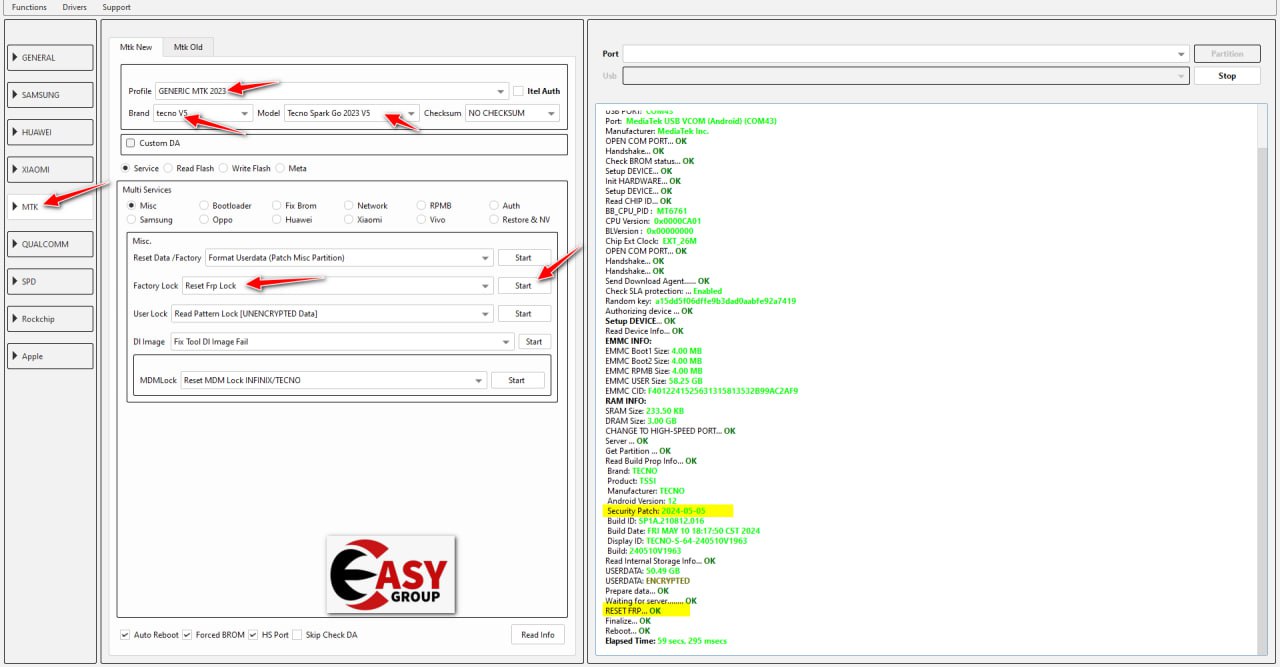Viewport: 1280px width, 667px height.
Task: Toggle the Auto Reboot checkbox
Action: point(125,635)
